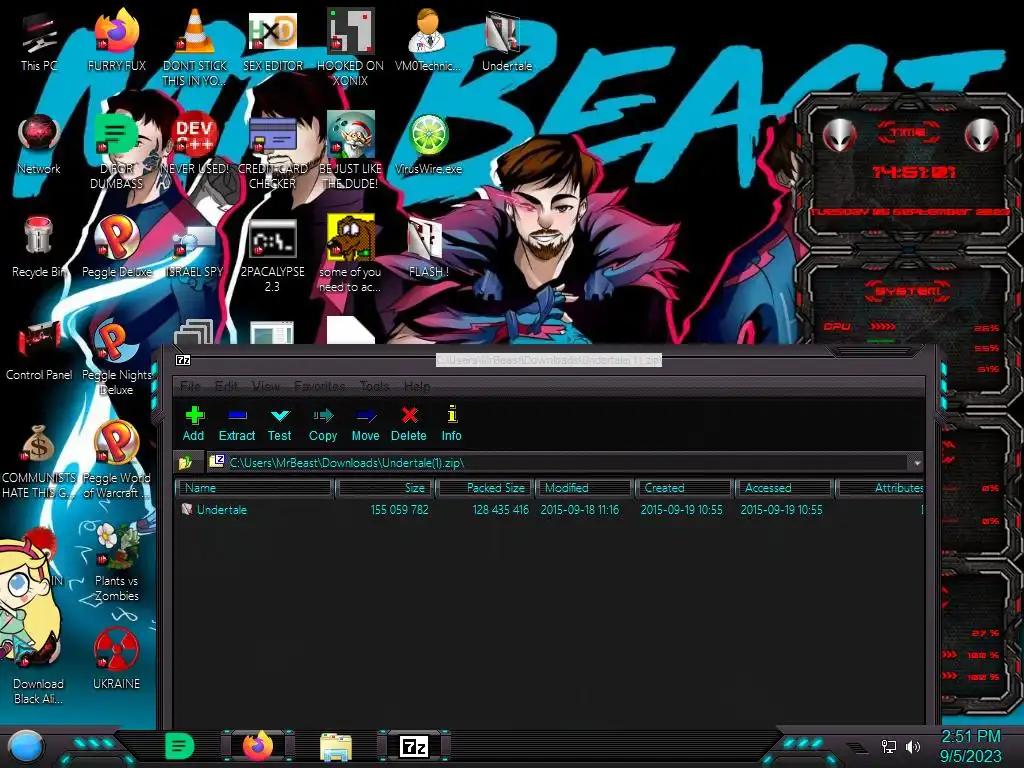Image resolution: width=1024 pixels, height=768 pixels.
Task: Select the COMMUNISTS HATE THIS money bag icon
Action: click(x=39, y=461)
